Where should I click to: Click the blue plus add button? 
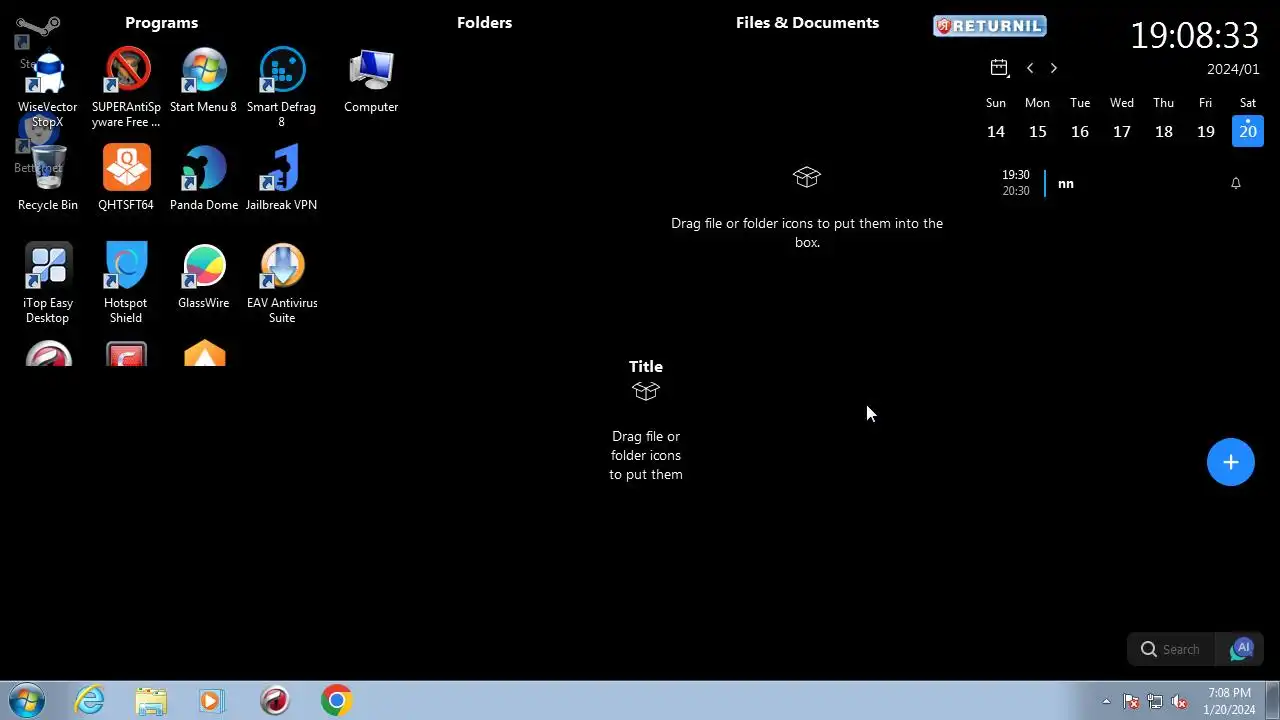1231,462
